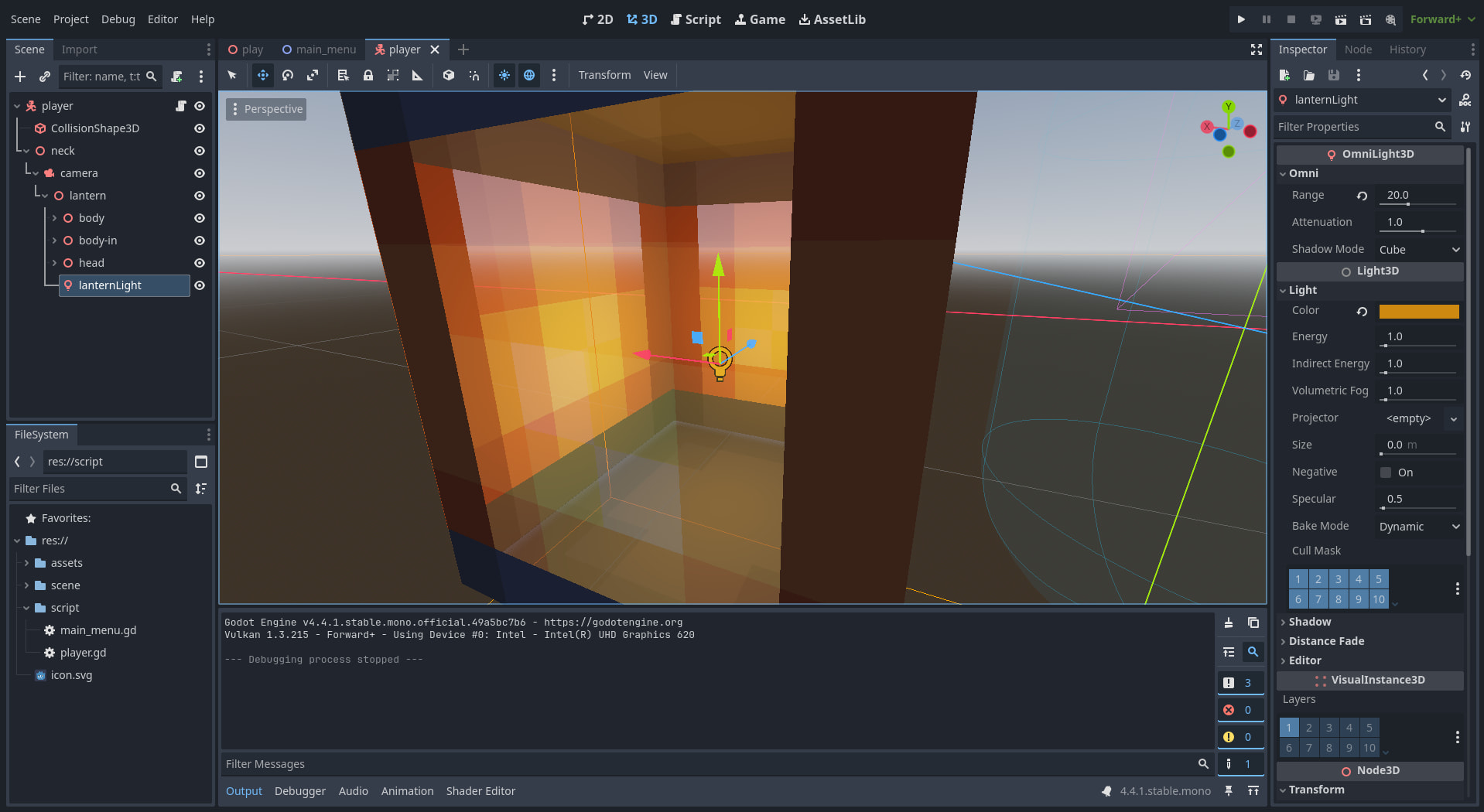Click the clear output broom icon
1484x812 pixels.
1229,623
